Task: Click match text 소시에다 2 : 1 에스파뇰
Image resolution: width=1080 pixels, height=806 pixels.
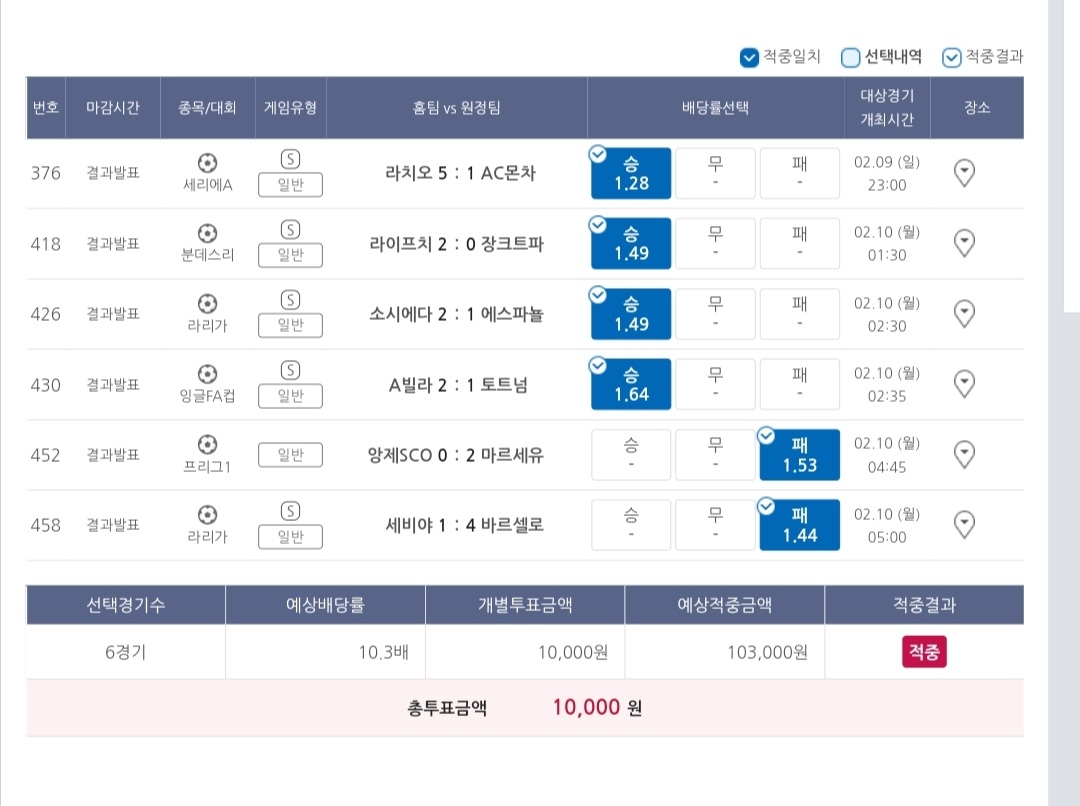Action: [x=457, y=314]
